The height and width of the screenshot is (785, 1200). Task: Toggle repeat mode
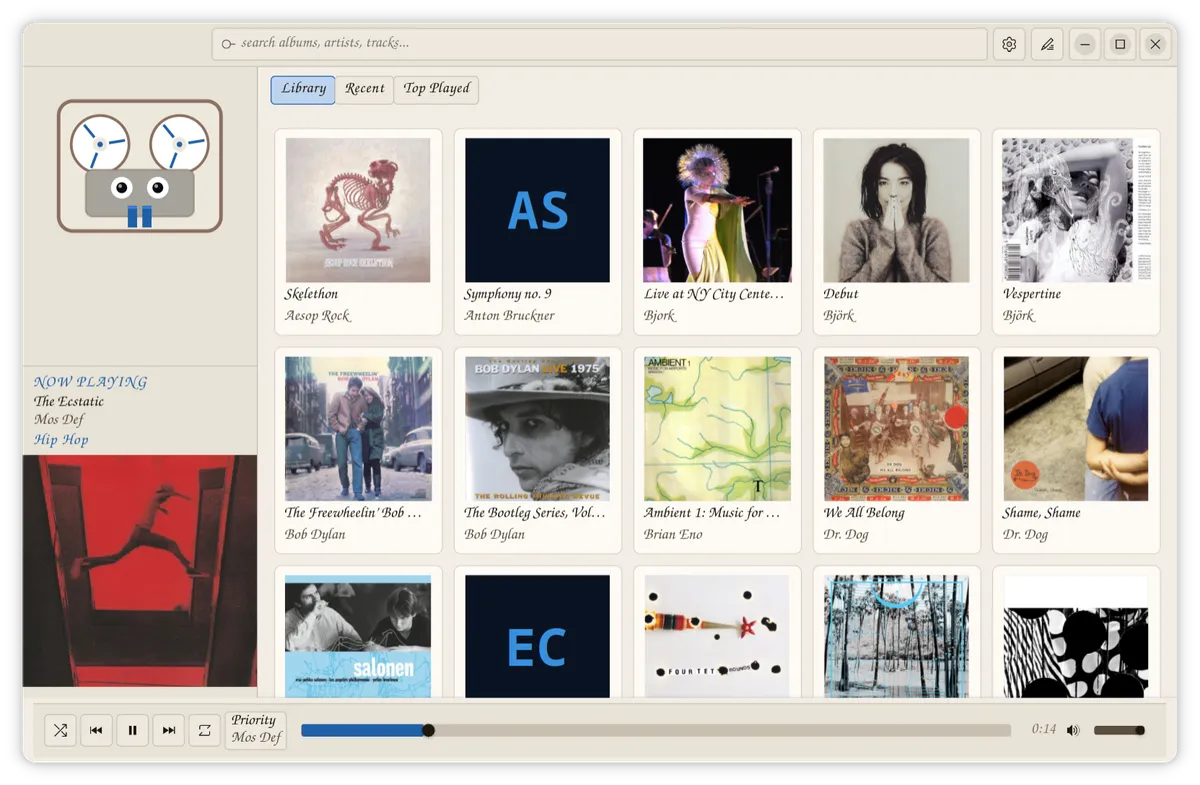(205, 730)
